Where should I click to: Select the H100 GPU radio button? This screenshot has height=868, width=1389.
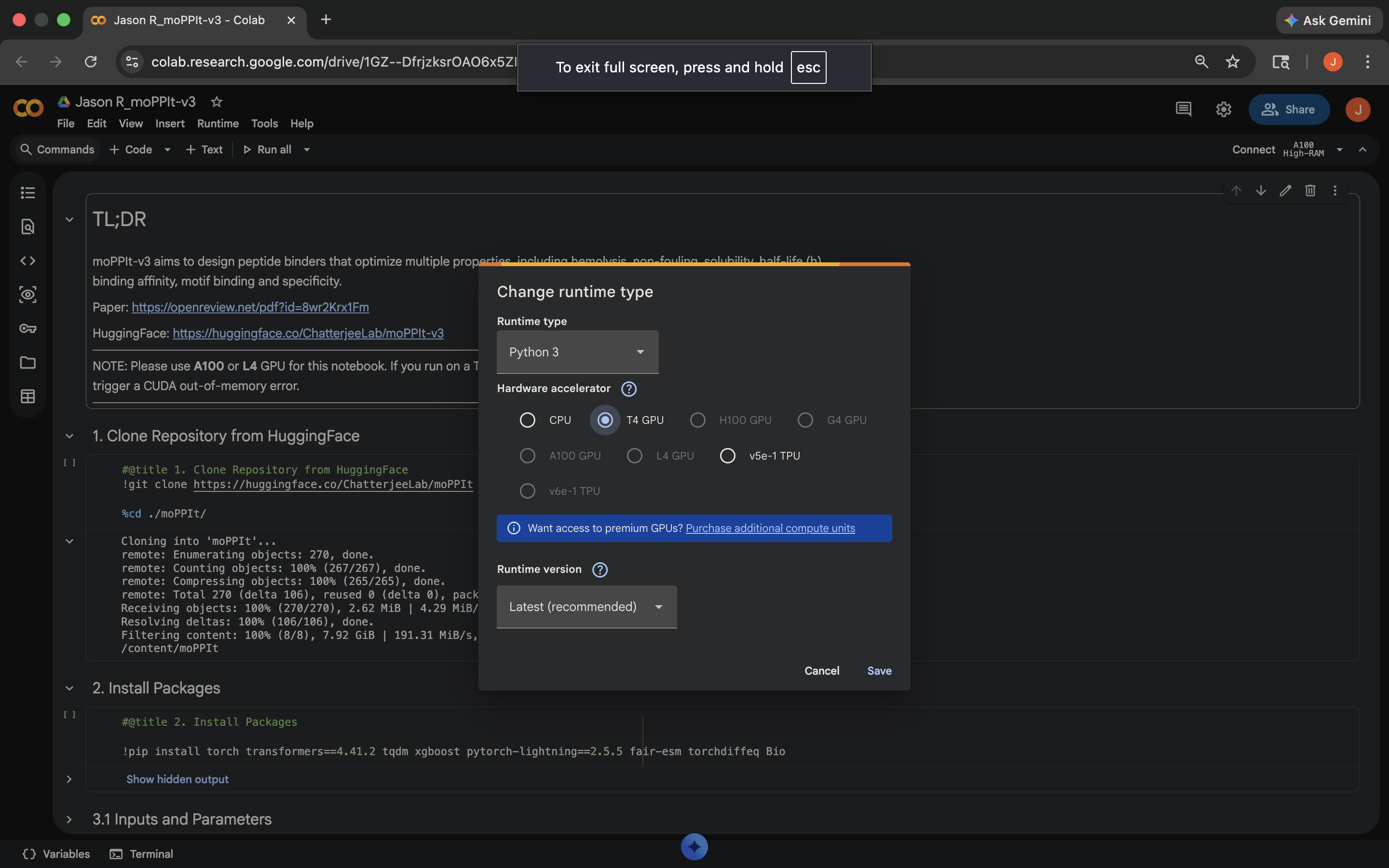[698, 420]
